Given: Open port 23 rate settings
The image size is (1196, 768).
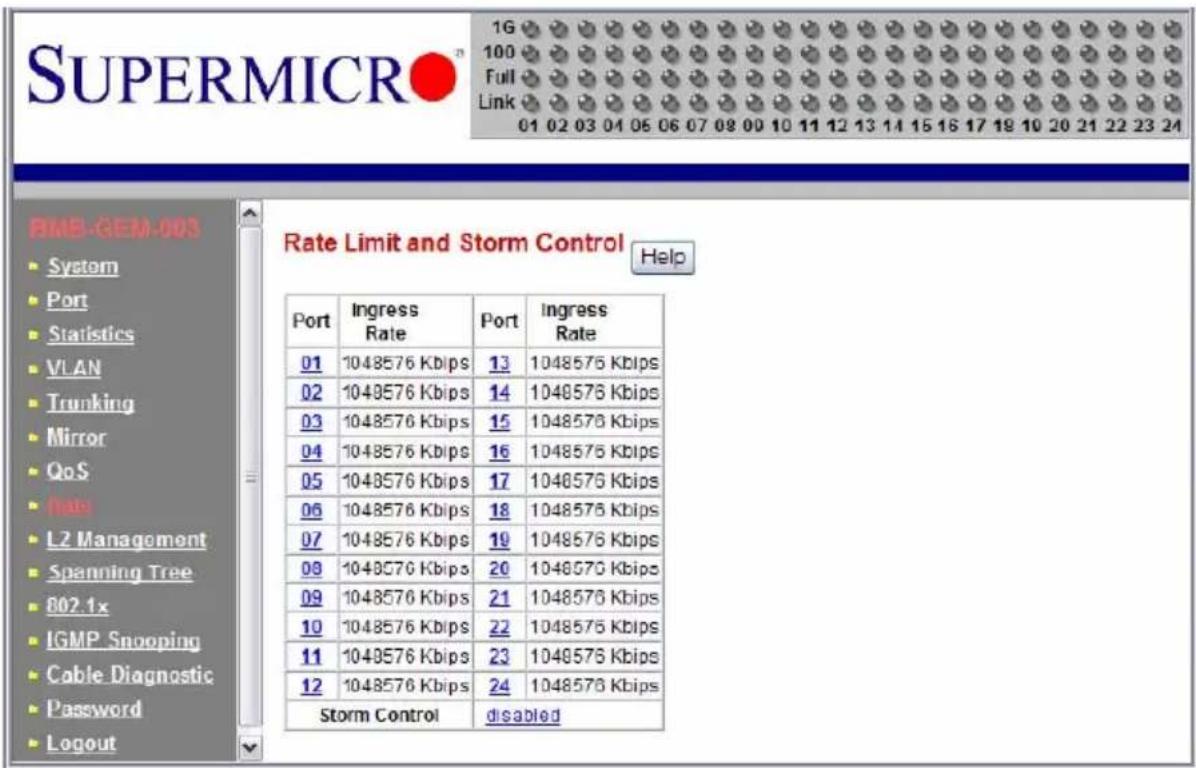Looking at the screenshot, I should 499,657.
